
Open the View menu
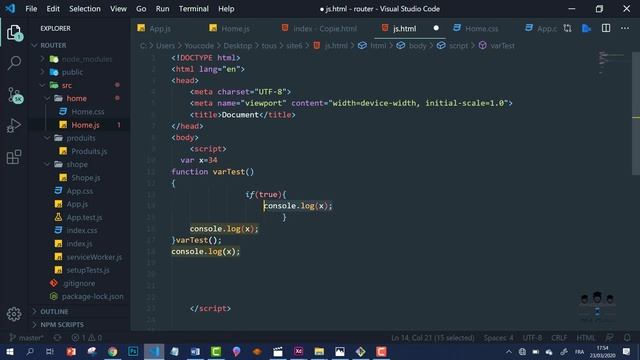click(118, 9)
